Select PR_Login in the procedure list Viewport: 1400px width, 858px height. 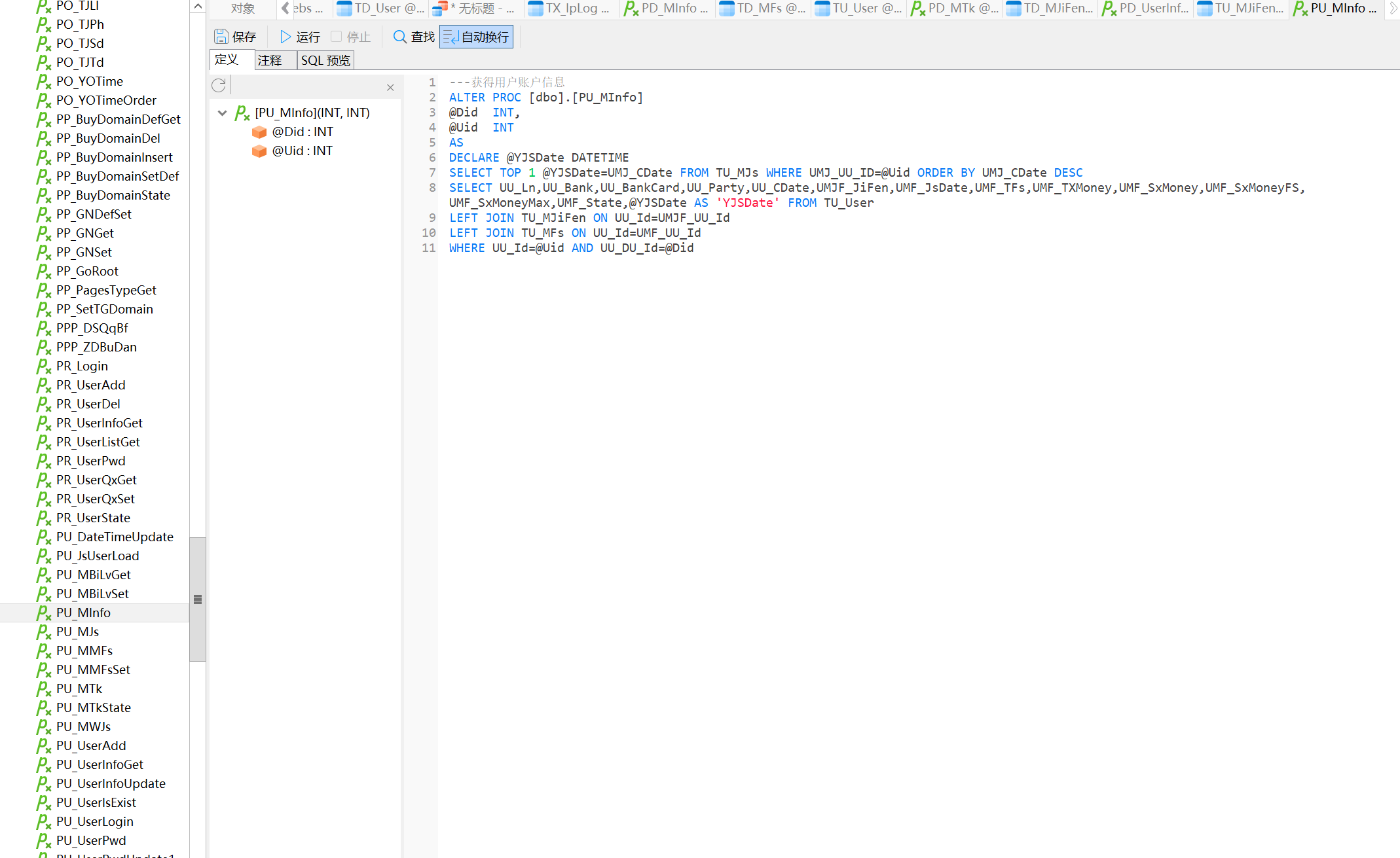(82, 366)
